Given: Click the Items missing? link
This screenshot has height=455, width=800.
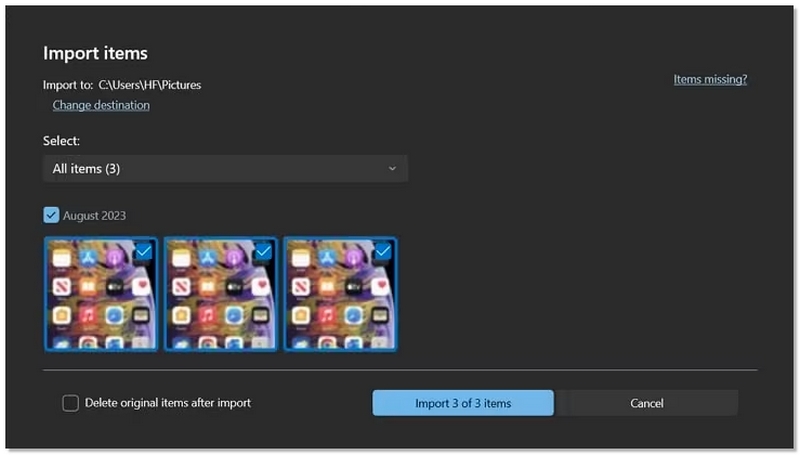Looking at the screenshot, I should 710,79.
